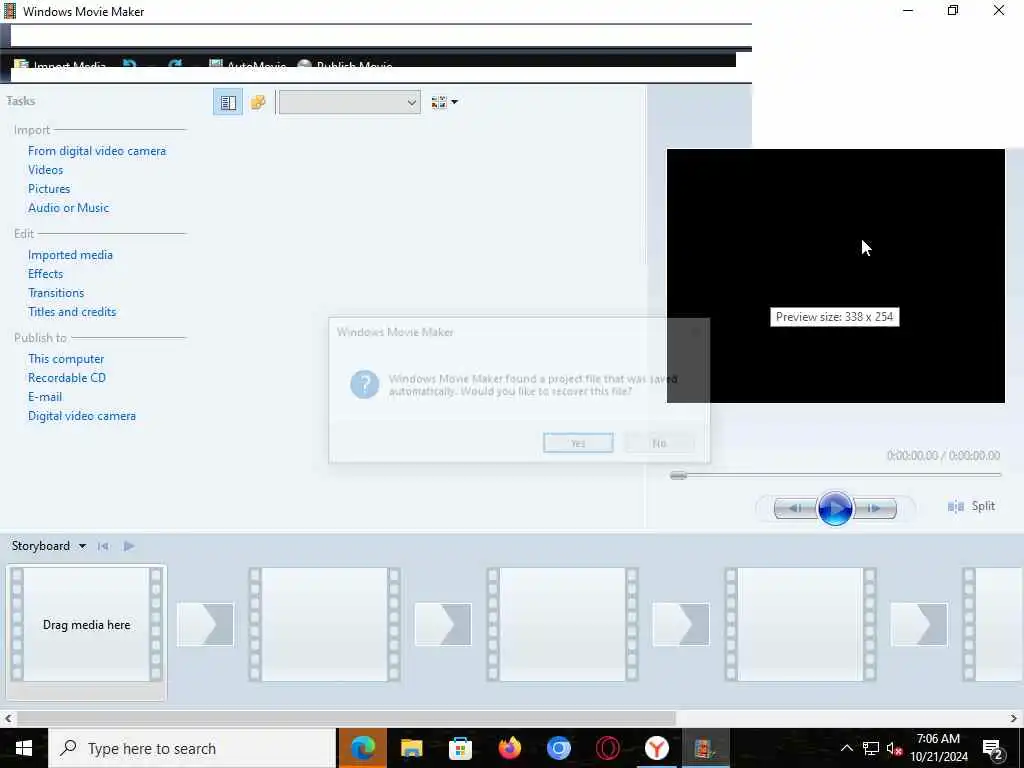Open the Storyboard view dropdown
The image size is (1024, 768).
82,546
